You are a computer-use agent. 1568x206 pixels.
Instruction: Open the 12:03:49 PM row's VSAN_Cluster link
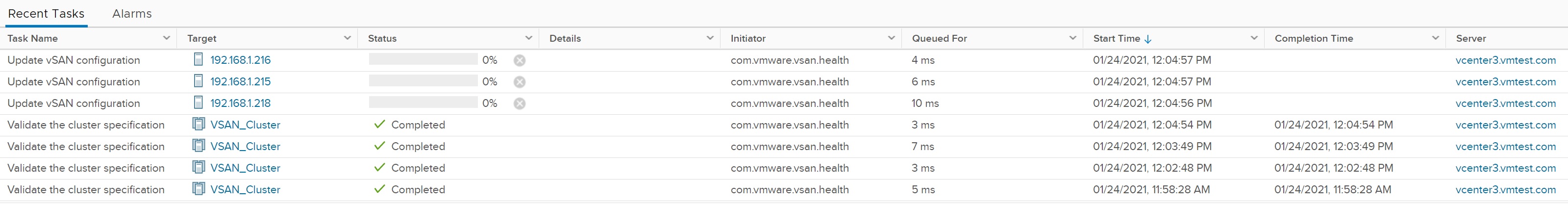click(245, 146)
